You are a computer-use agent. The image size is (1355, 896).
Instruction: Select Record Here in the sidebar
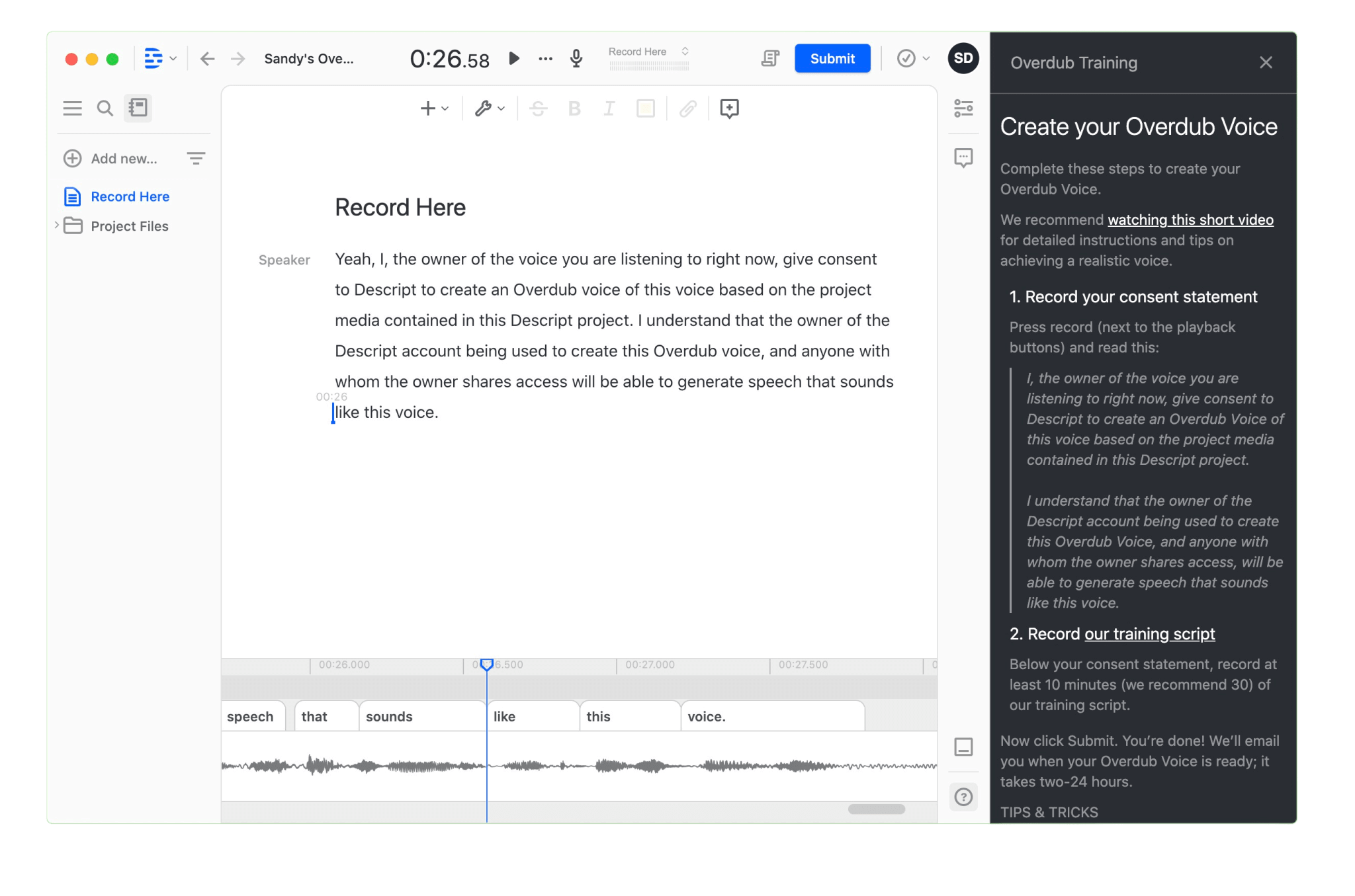pyautogui.click(x=130, y=196)
